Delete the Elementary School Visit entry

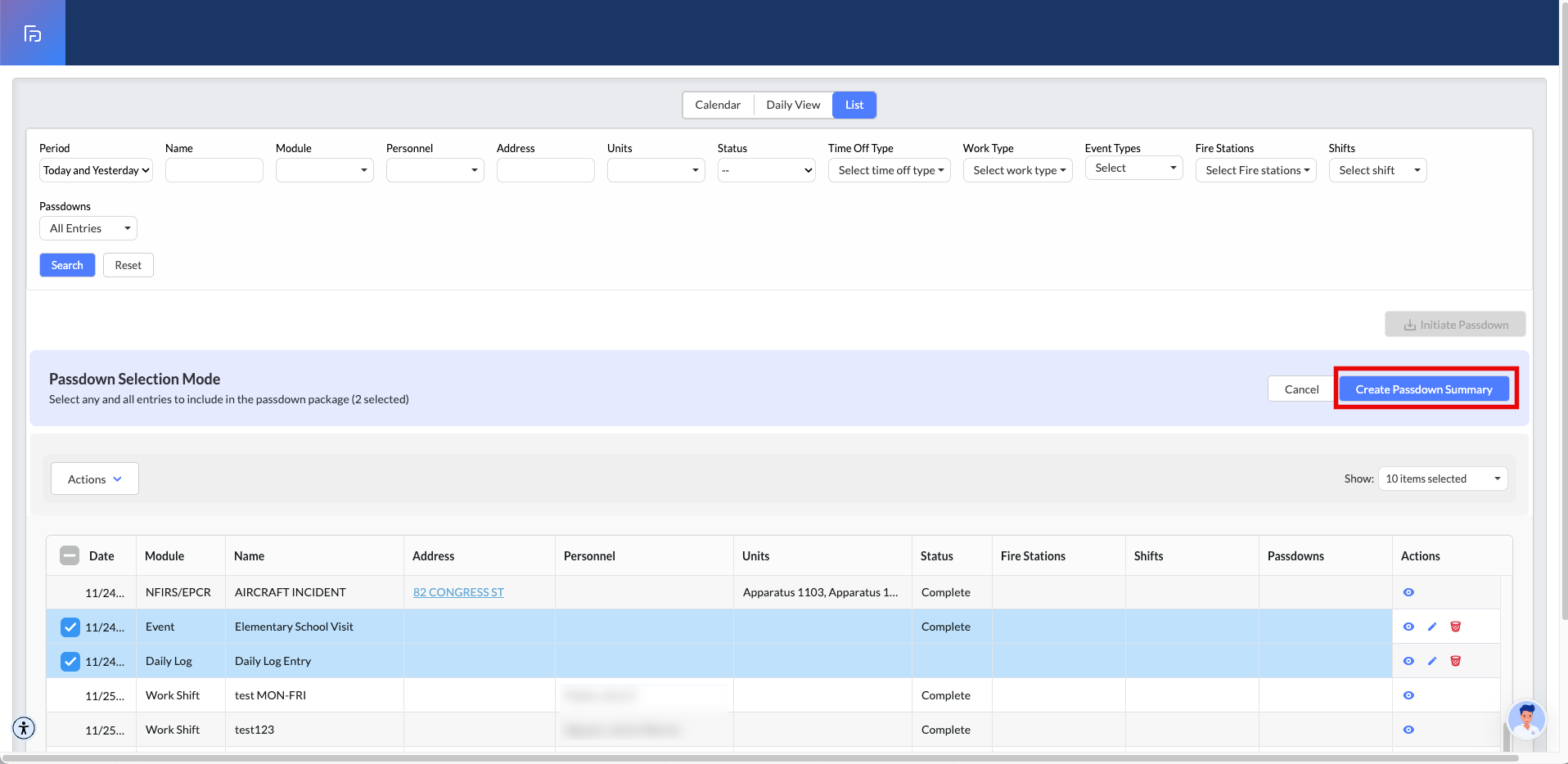1455,627
